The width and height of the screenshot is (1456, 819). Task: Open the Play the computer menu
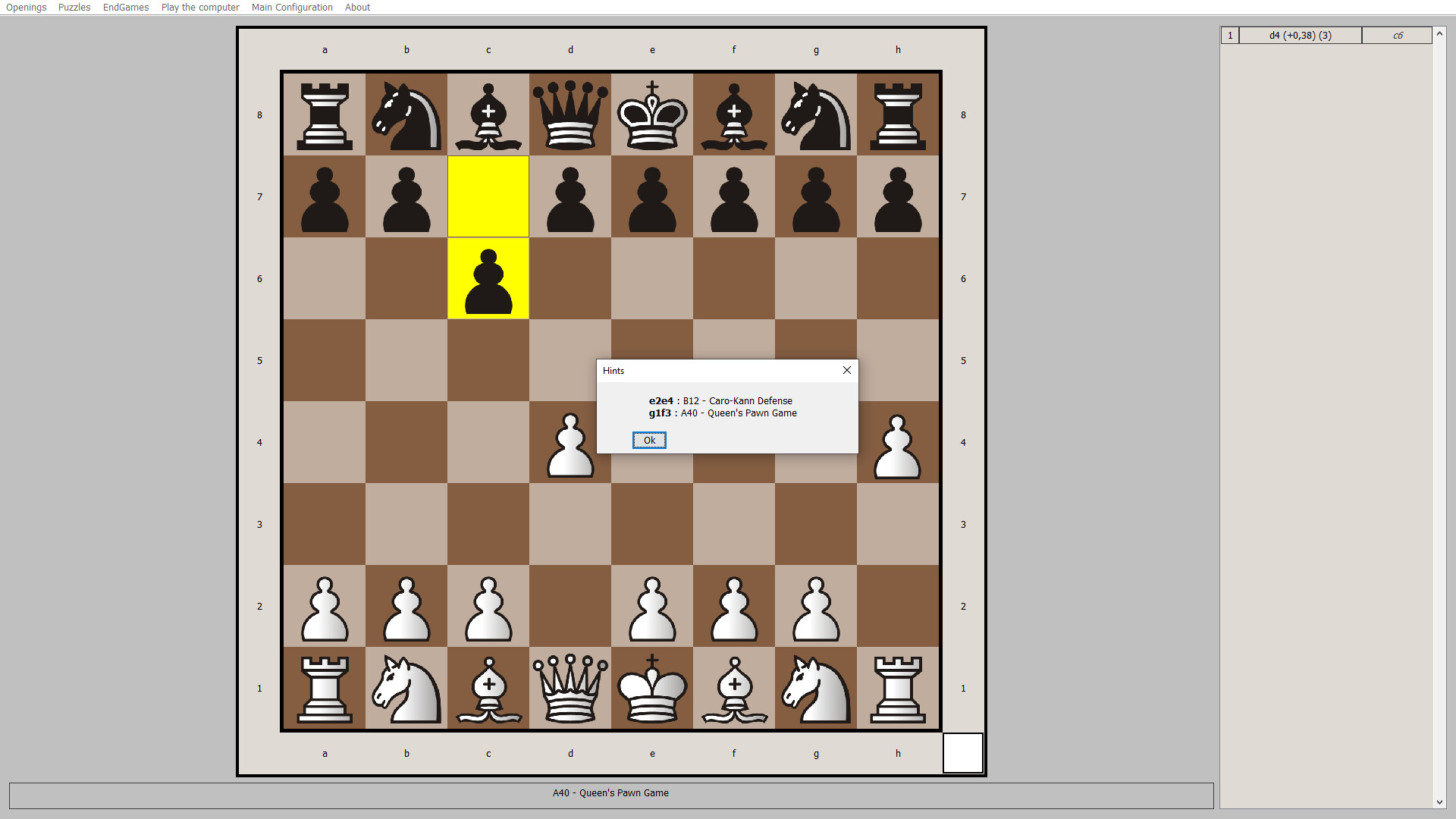199,7
